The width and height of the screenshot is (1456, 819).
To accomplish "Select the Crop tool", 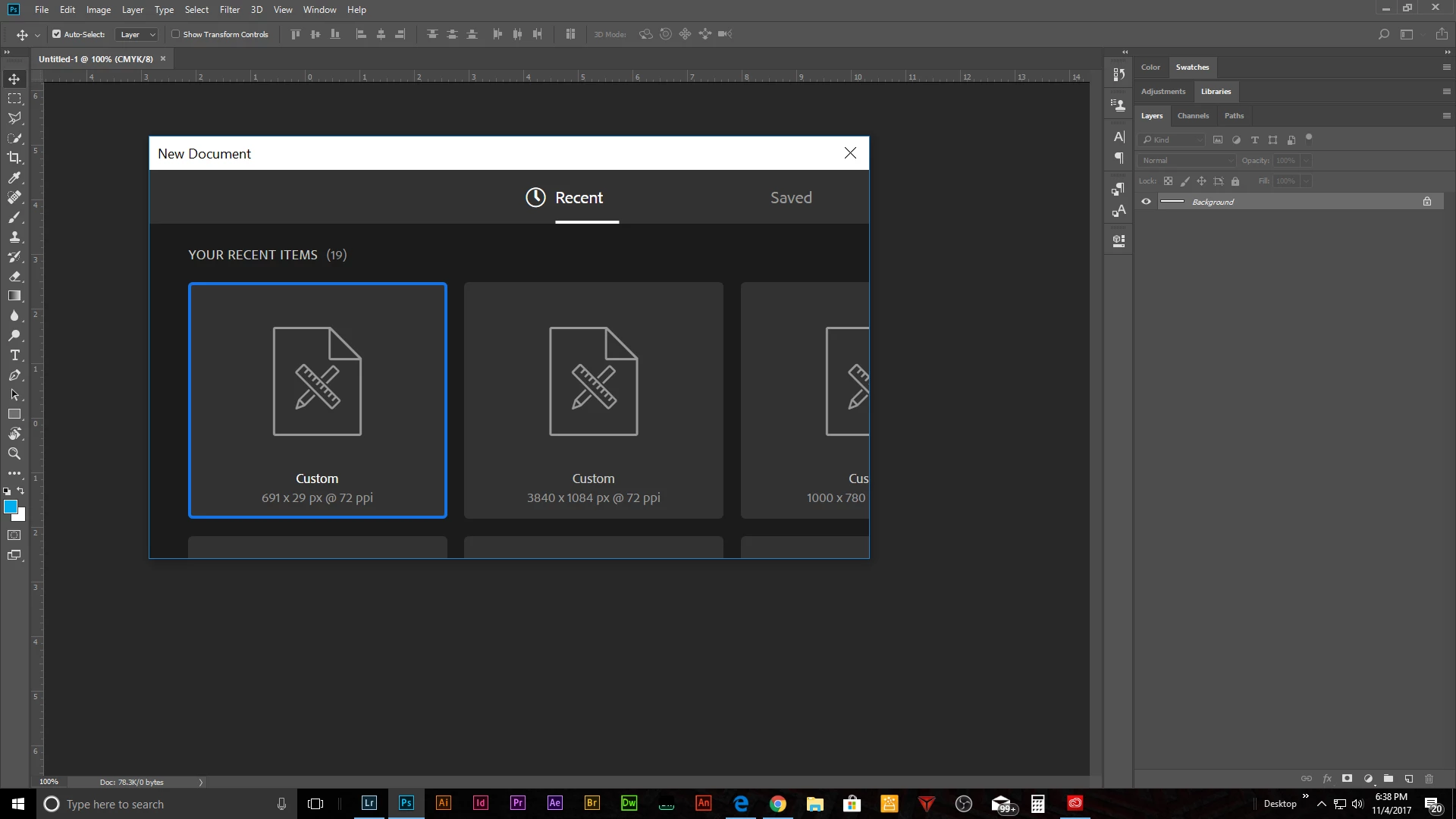I will click(14, 158).
